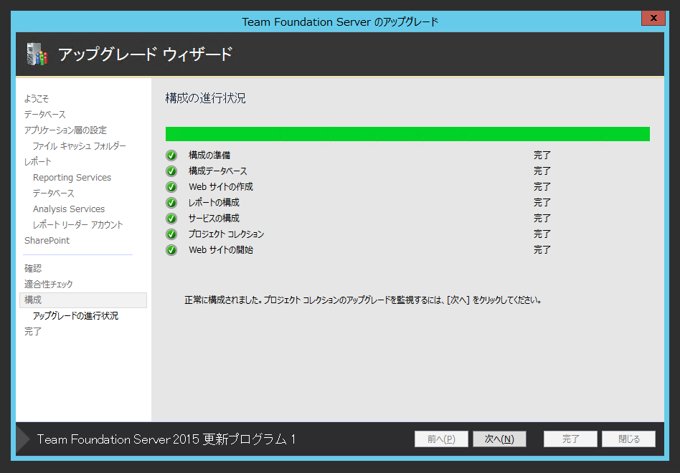Click the 構成の進行状況 heading
Screen dimensions: 680x473
[x=206, y=98]
